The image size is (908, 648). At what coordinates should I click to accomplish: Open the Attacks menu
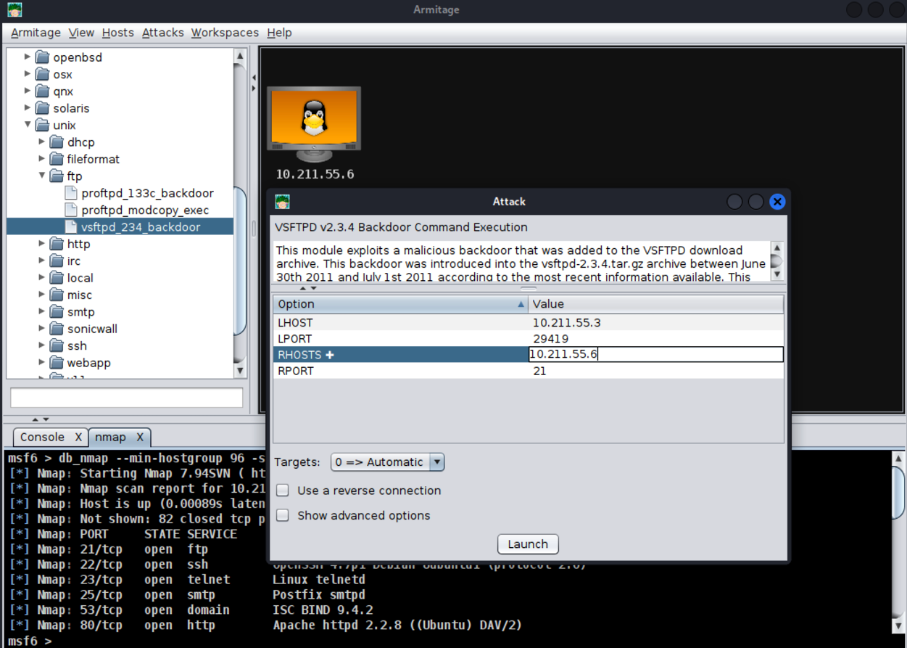tap(163, 32)
